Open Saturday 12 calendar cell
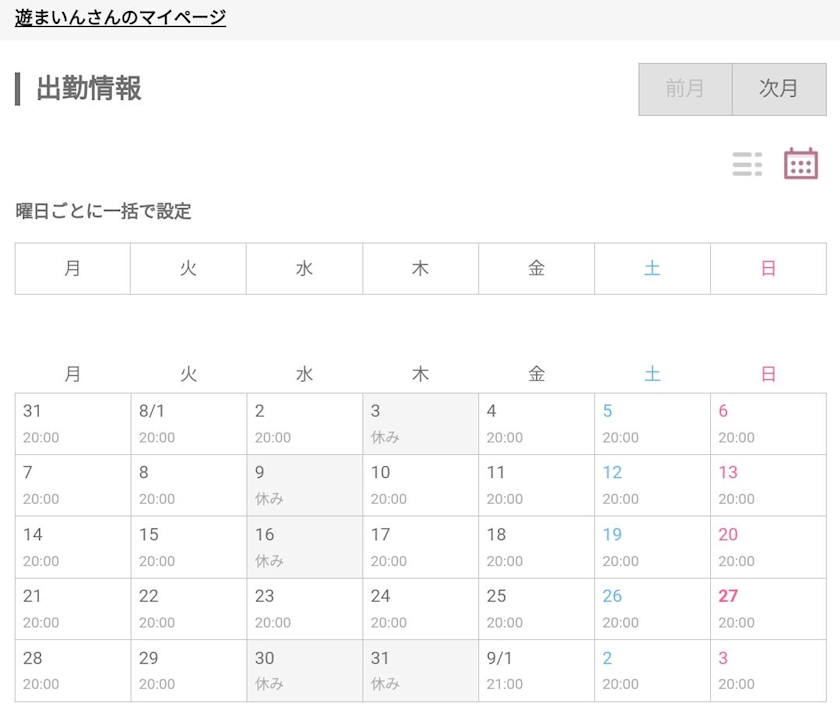Screen dimensions: 840x724 (652, 486)
